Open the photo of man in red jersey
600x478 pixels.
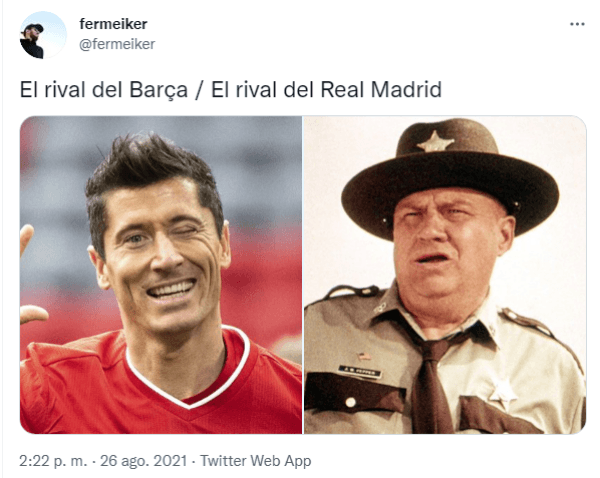[x=161, y=275]
